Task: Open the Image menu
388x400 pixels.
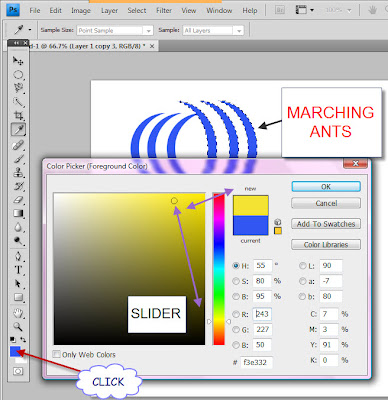Action: pyautogui.click(x=81, y=11)
